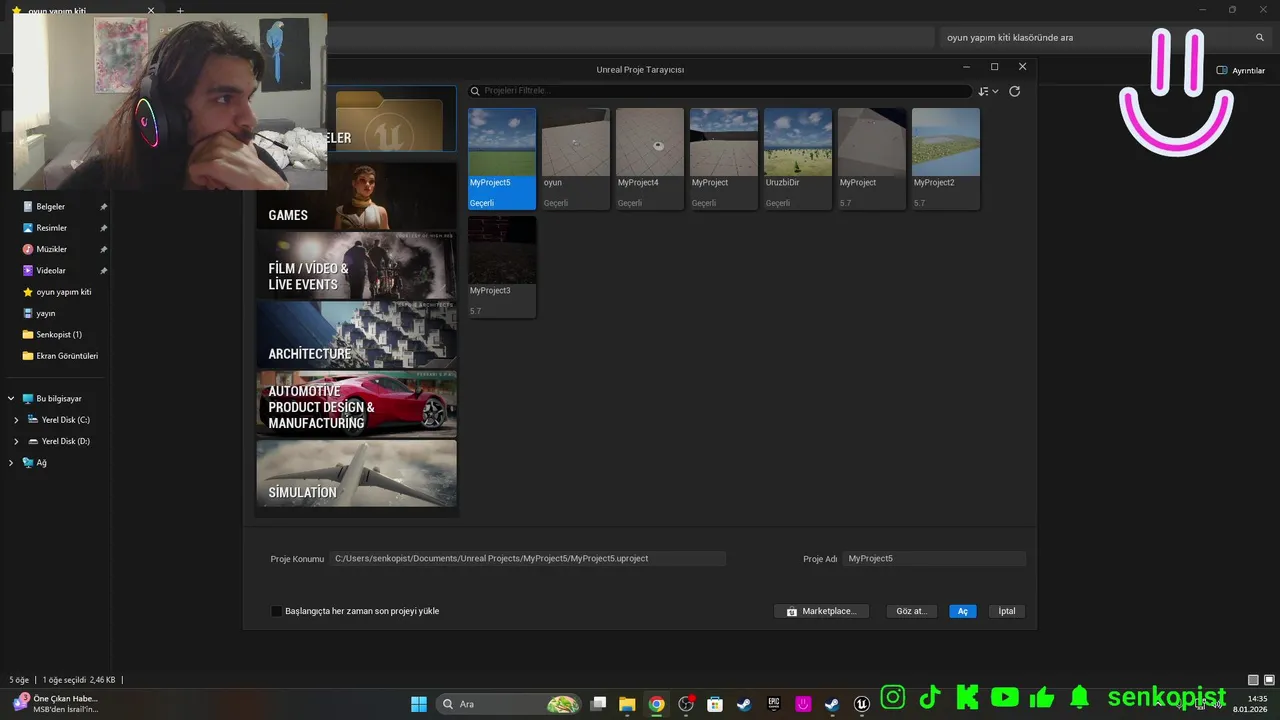The image size is (1280, 720).
Task: Expand the Ağ network node
Action: click(x=11, y=462)
